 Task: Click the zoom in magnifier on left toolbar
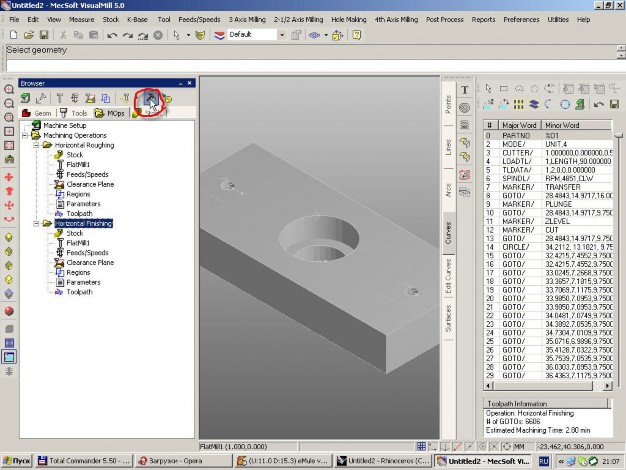(x=9, y=89)
